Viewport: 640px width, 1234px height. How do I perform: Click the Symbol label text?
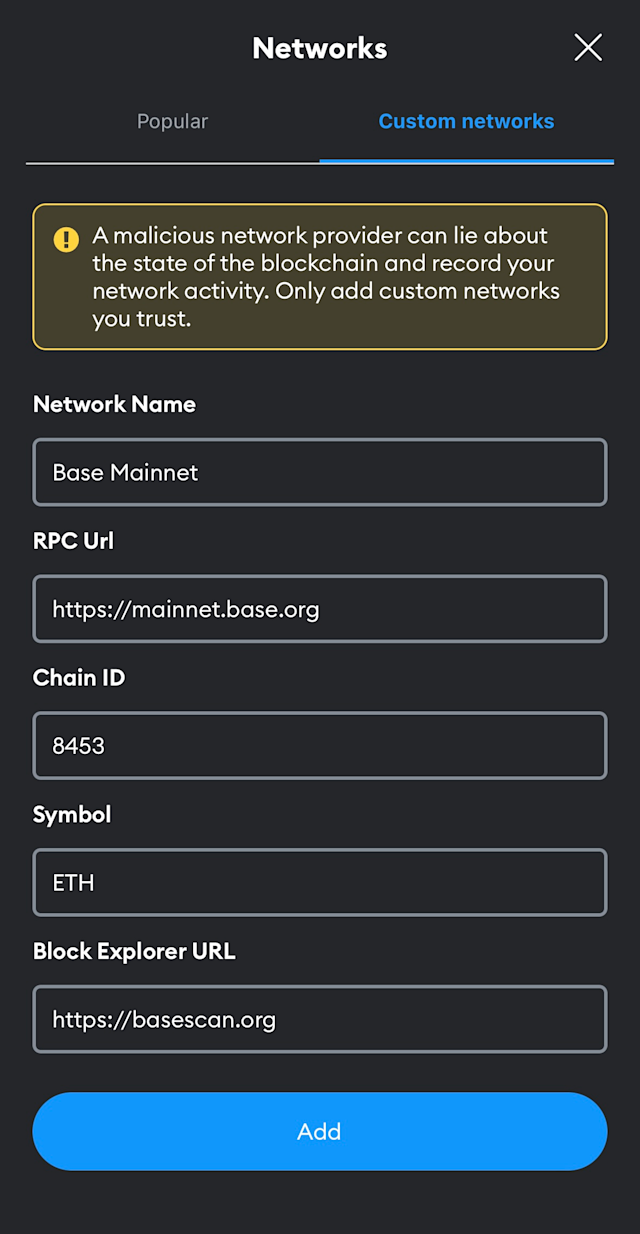tap(72, 815)
